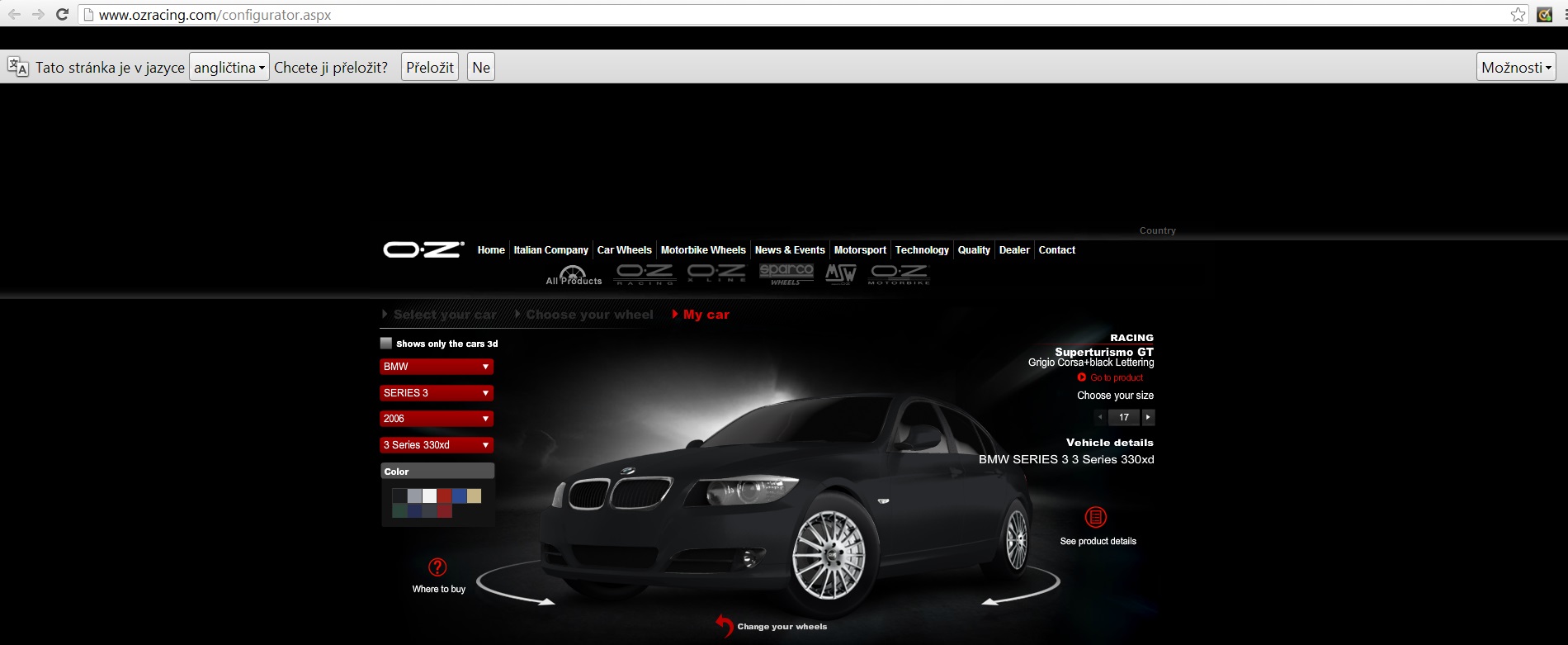The height and width of the screenshot is (645, 1568).
Task: Increase wheel size with the right arrow
Action: [1148, 417]
